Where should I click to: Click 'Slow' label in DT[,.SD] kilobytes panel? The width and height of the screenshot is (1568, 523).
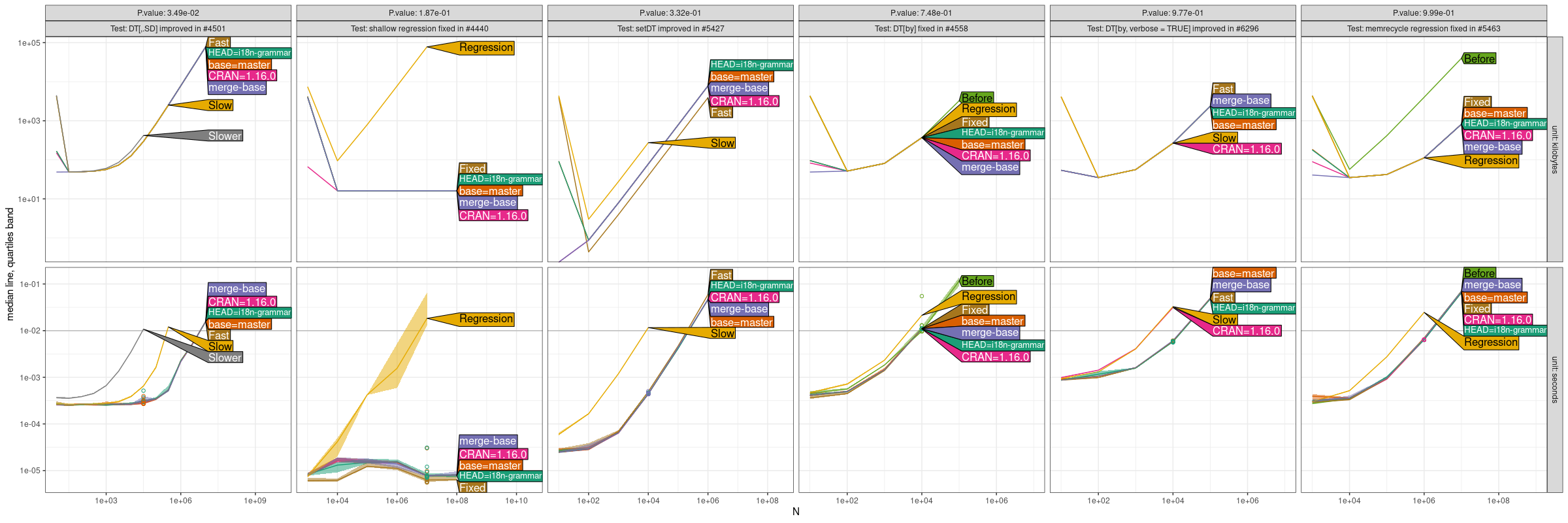pos(220,105)
